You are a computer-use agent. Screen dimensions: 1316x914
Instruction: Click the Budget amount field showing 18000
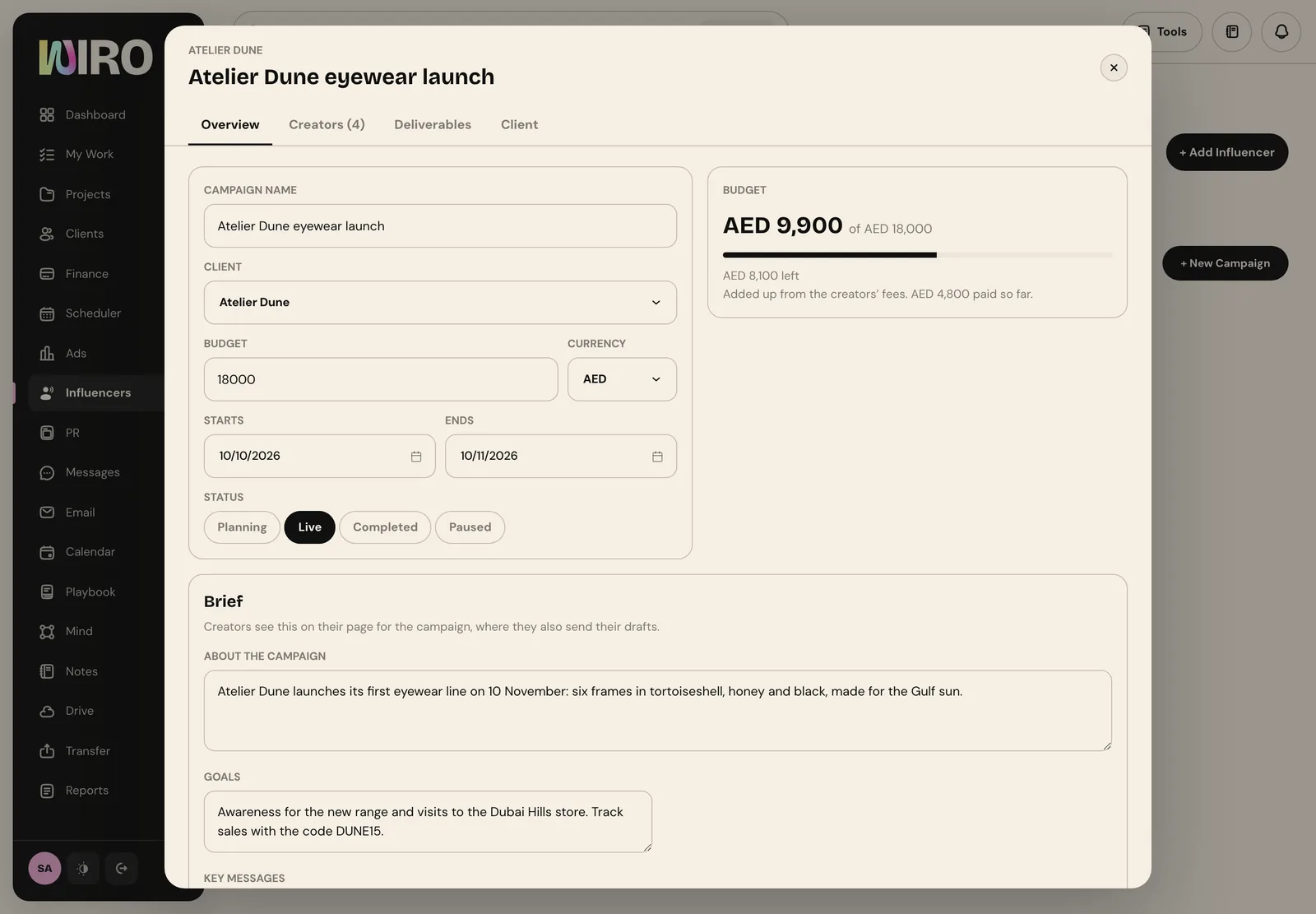click(381, 379)
